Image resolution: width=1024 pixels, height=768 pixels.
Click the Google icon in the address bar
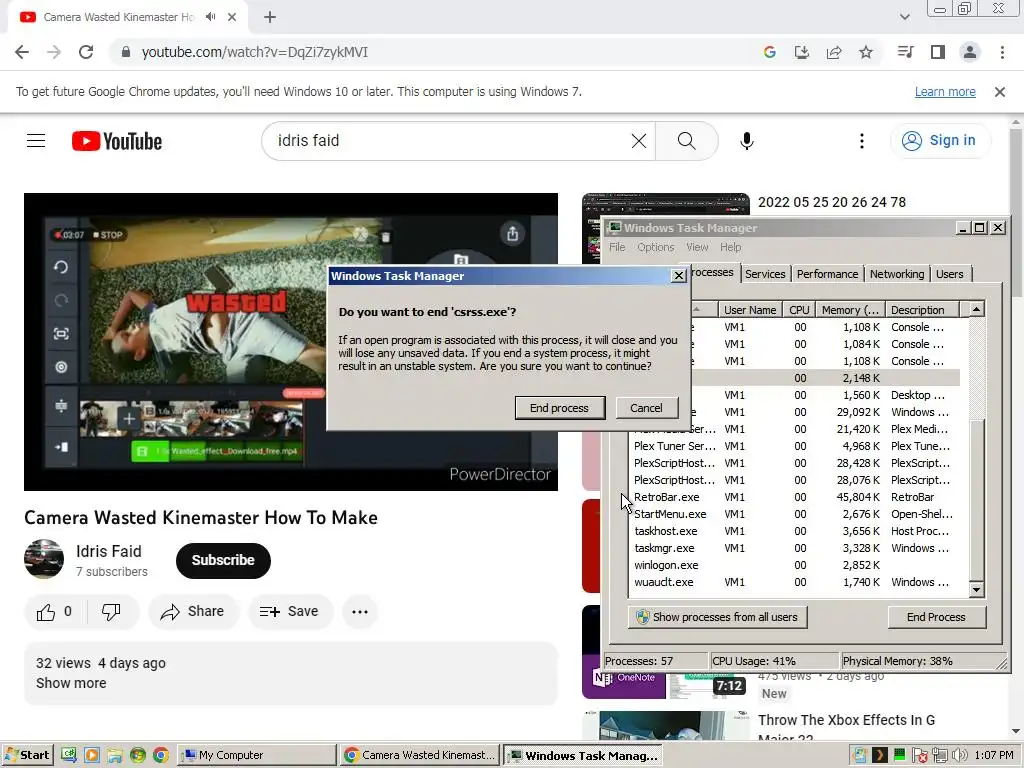point(769,52)
